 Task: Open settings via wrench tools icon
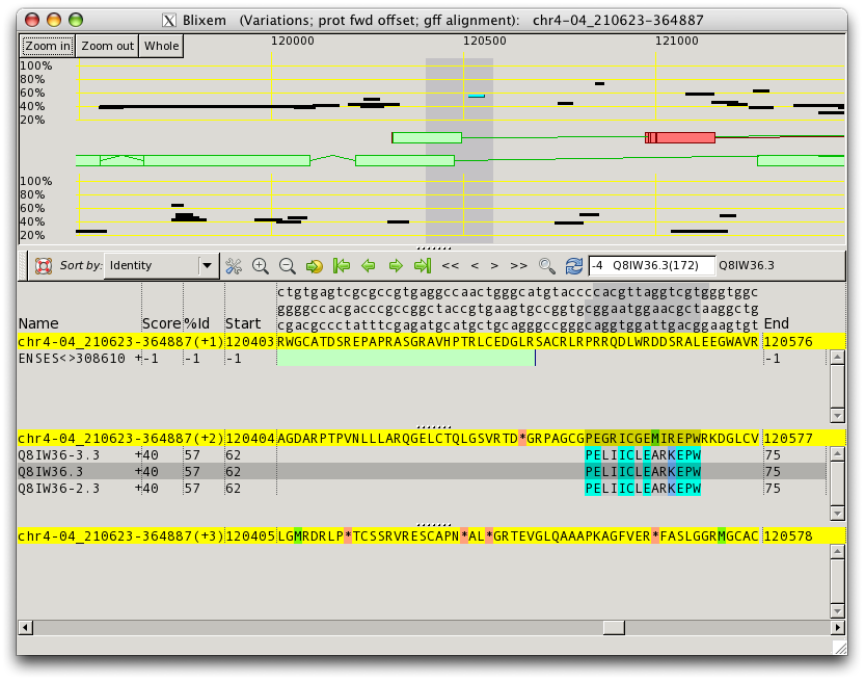click(234, 266)
